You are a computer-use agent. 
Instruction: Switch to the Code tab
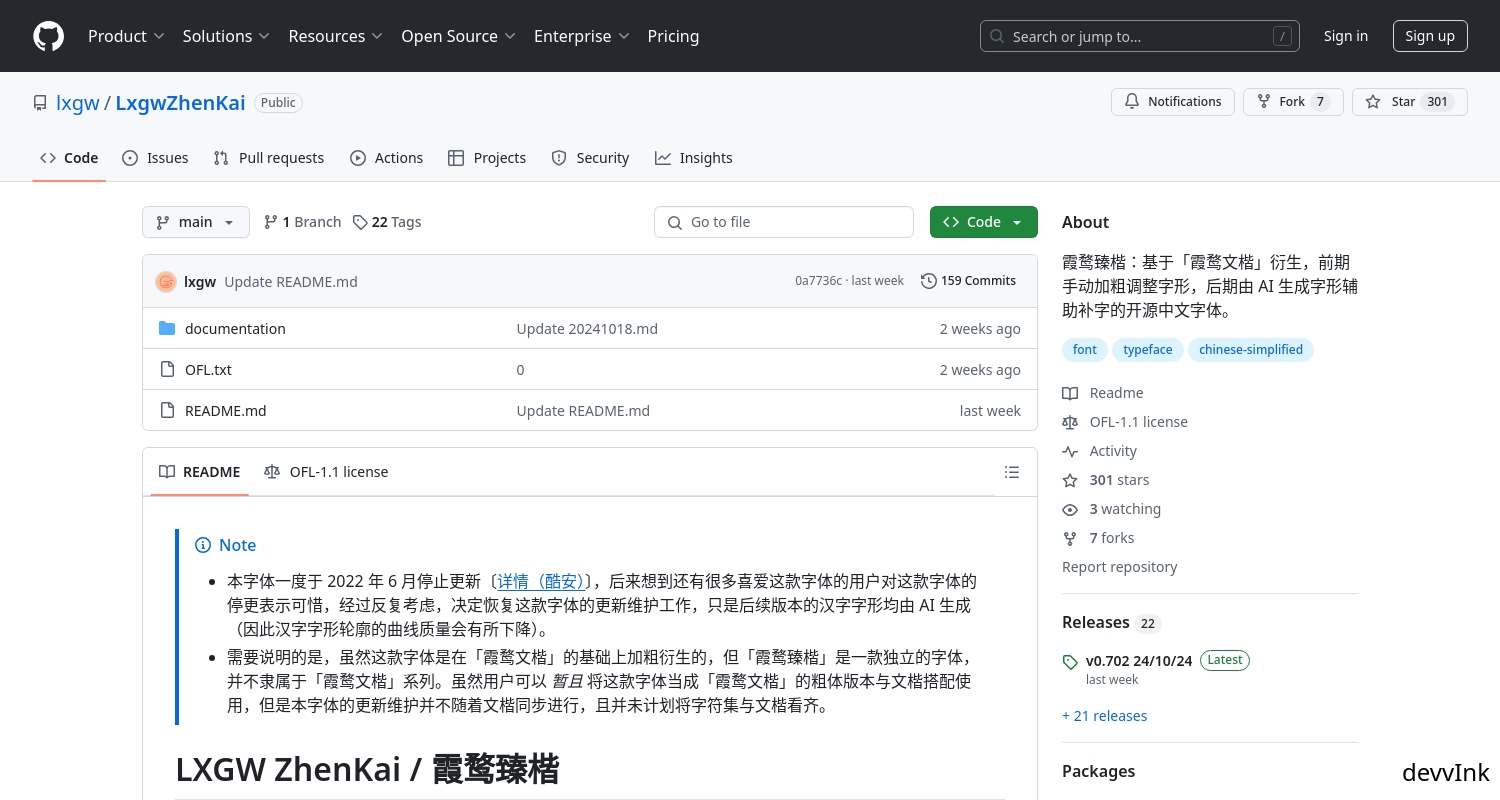point(69,158)
